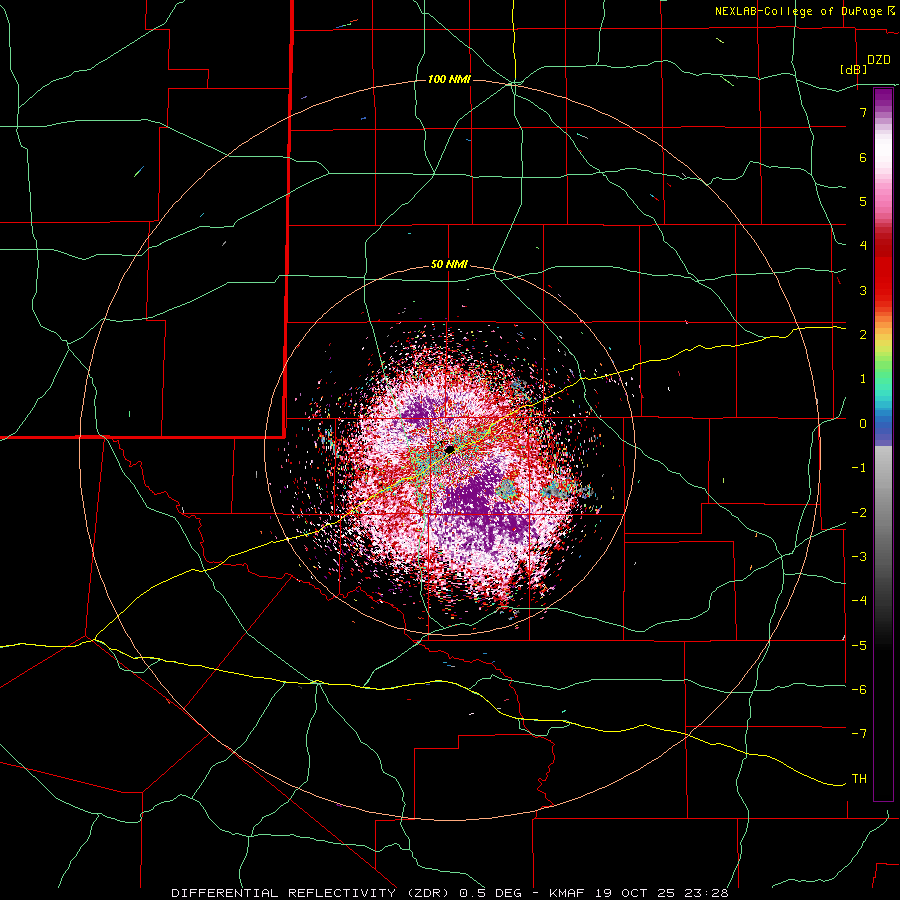Click the -7 dB value on the color scale

[859, 734]
